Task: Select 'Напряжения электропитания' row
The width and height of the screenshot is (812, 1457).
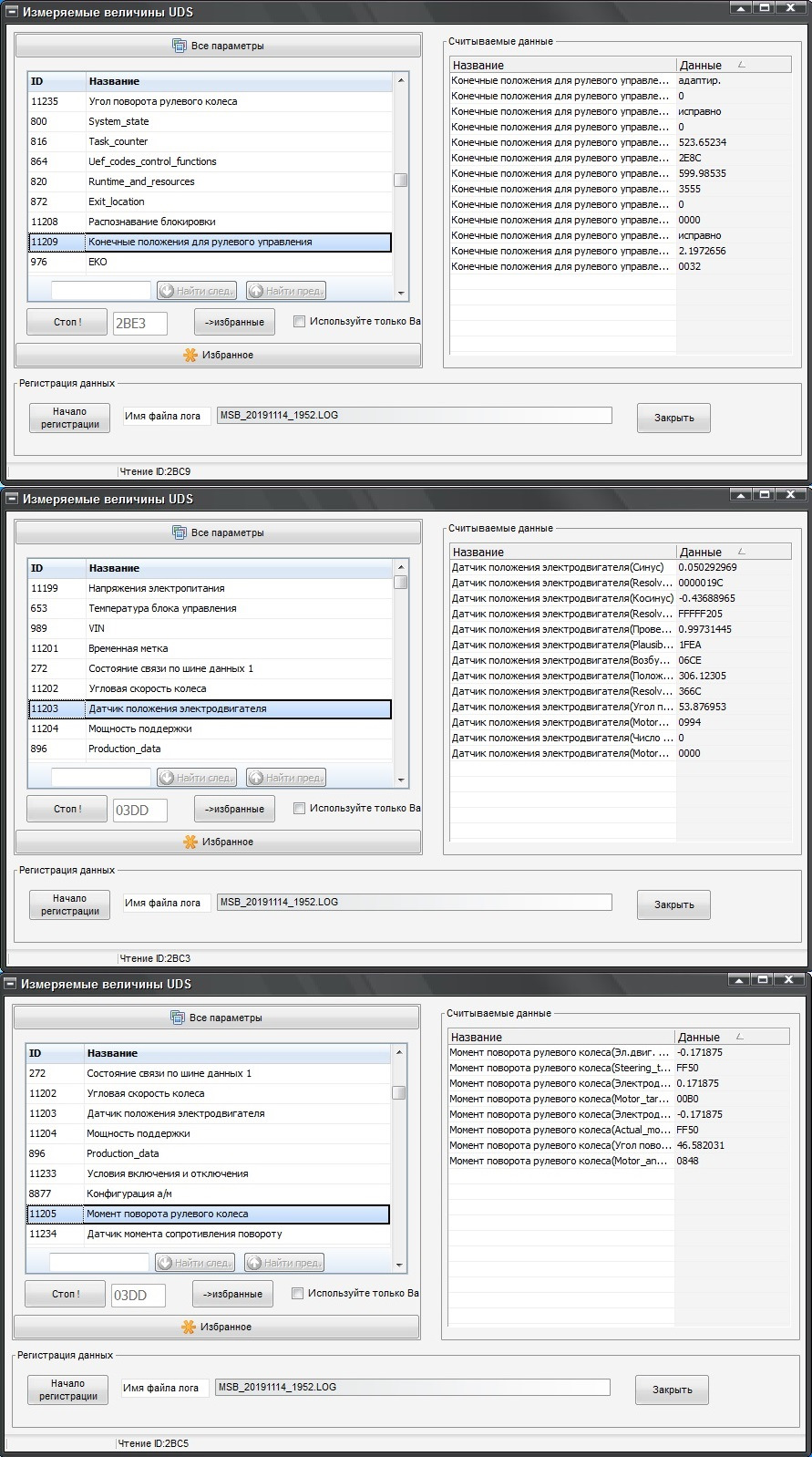Action: pos(210,588)
